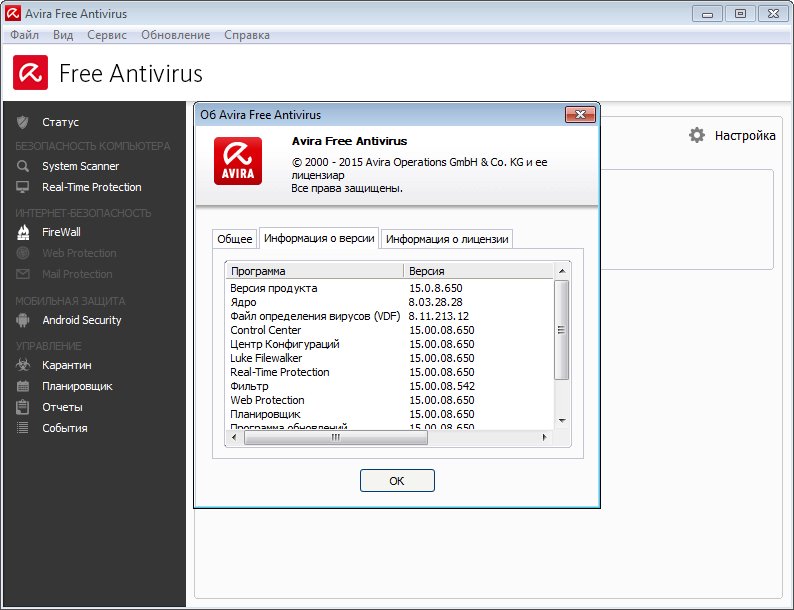Click the Web Protection globe icon
The height and width of the screenshot is (610, 794).
[23, 253]
